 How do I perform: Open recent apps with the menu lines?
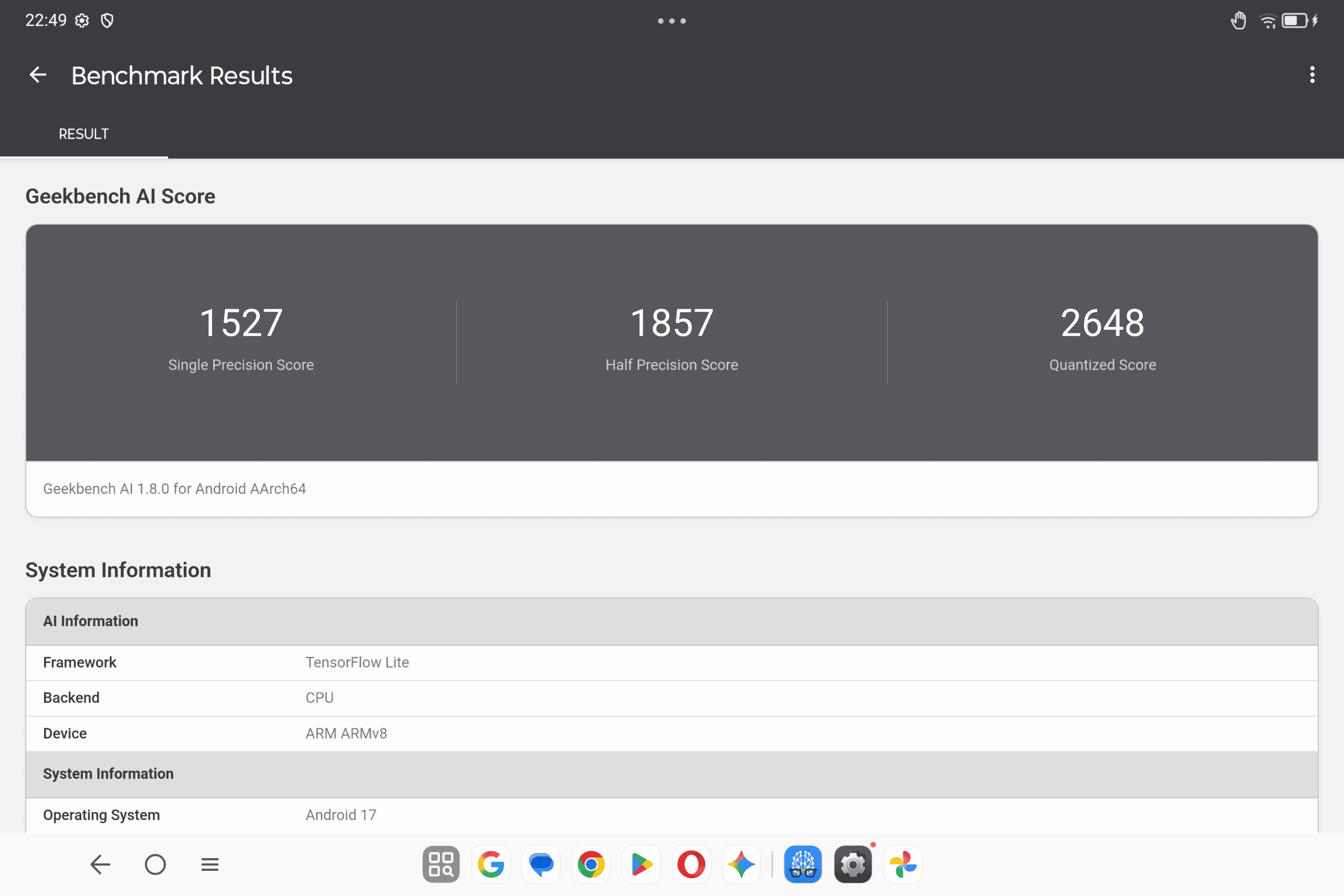[x=209, y=865]
